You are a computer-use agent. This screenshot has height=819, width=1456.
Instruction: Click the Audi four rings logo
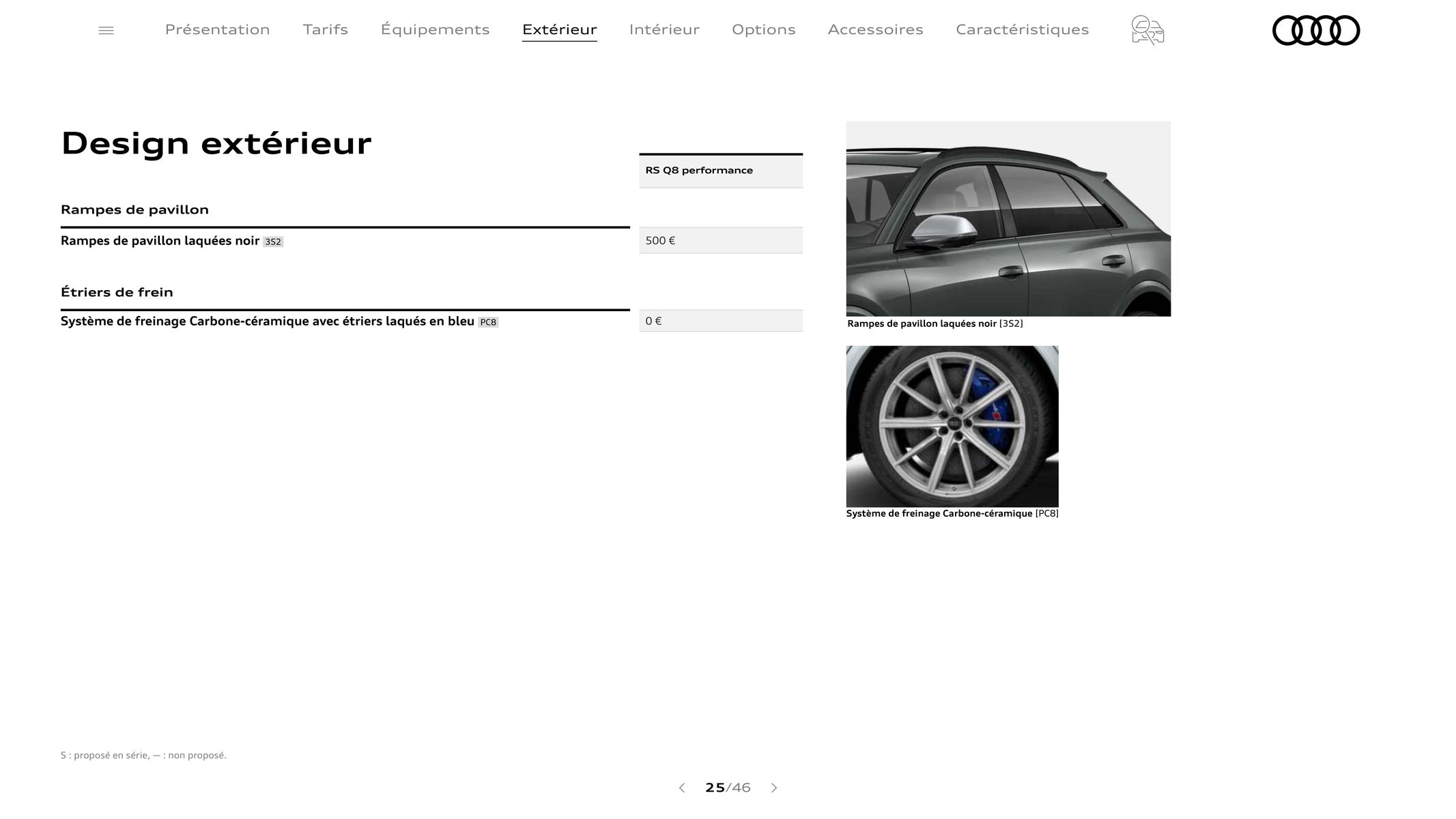(1316, 31)
